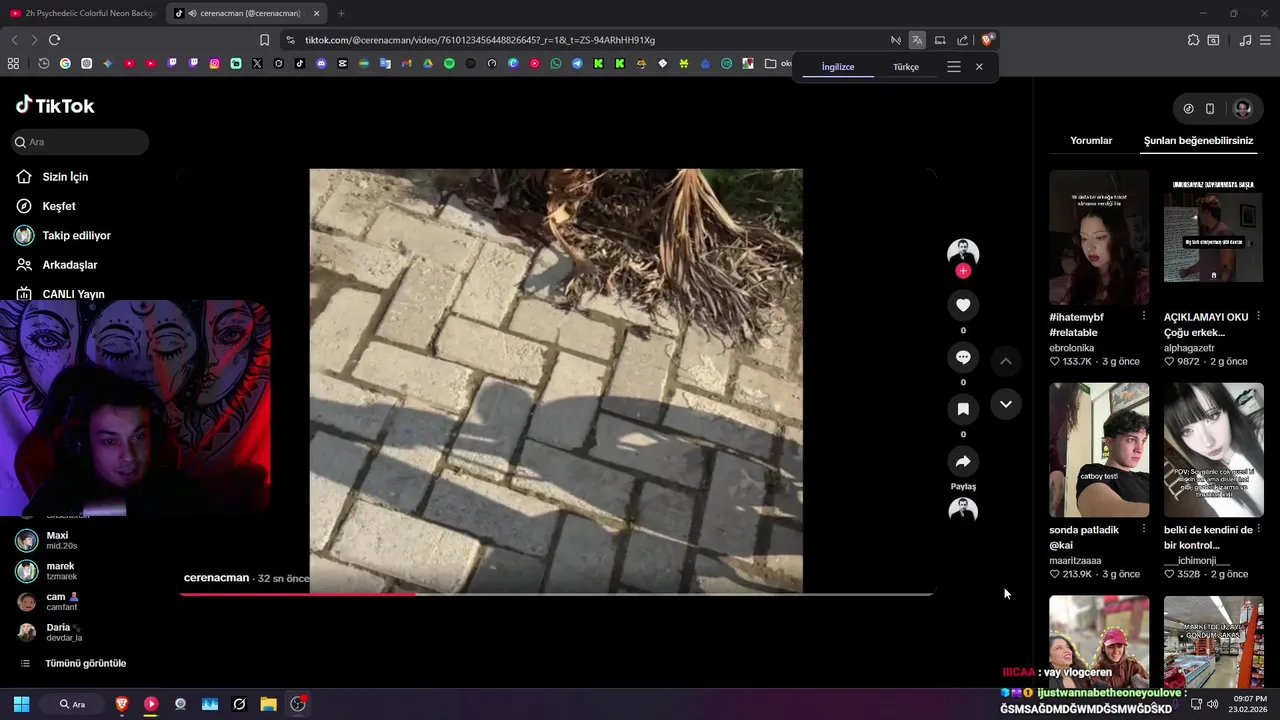Open TikTok coin icon in header

coord(1188,109)
